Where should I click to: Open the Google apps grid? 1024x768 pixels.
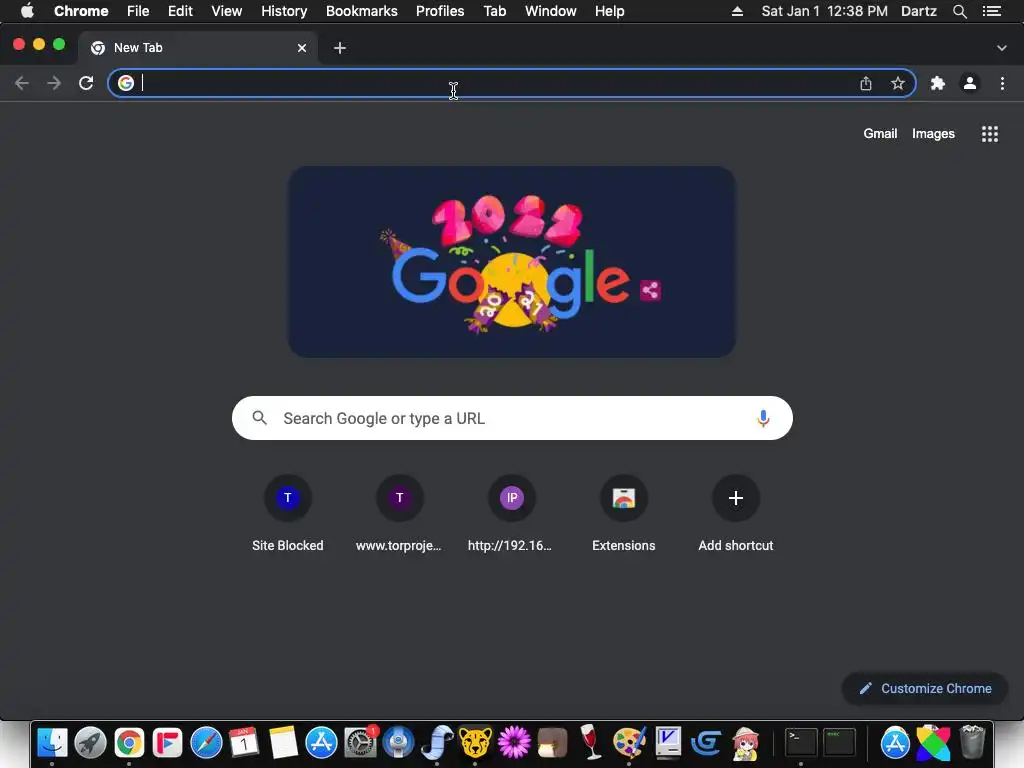click(990, 134)
